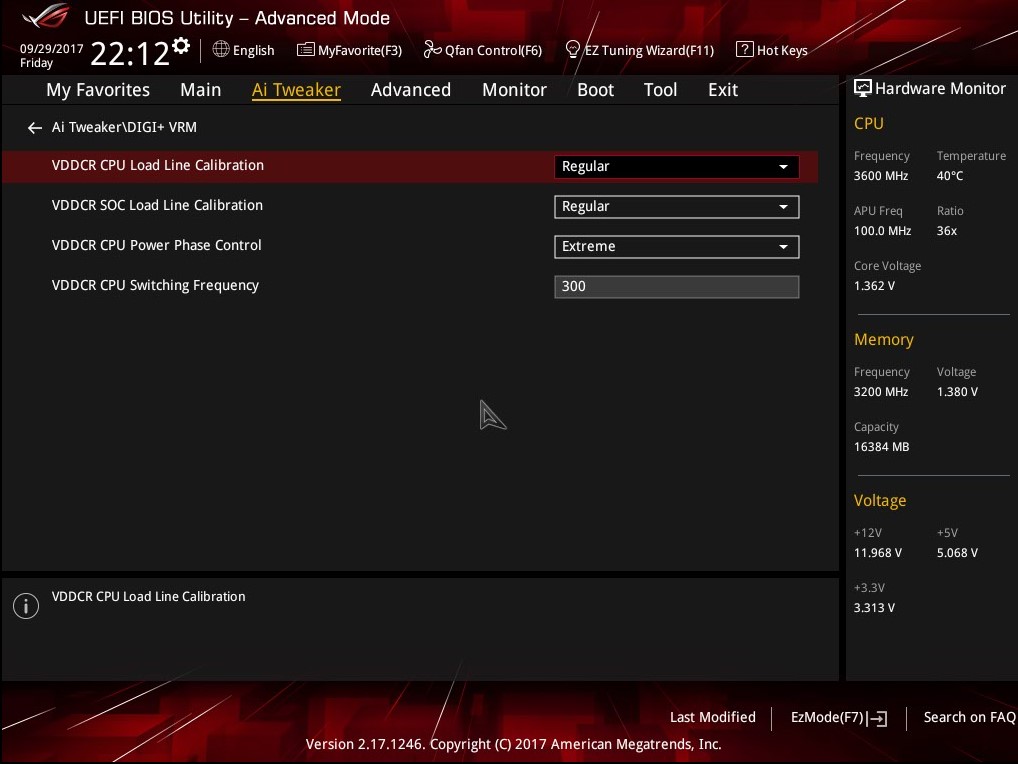Click the Hot Keys question mark icon
Screen dimensions: 1018x764
coord(744,49)
